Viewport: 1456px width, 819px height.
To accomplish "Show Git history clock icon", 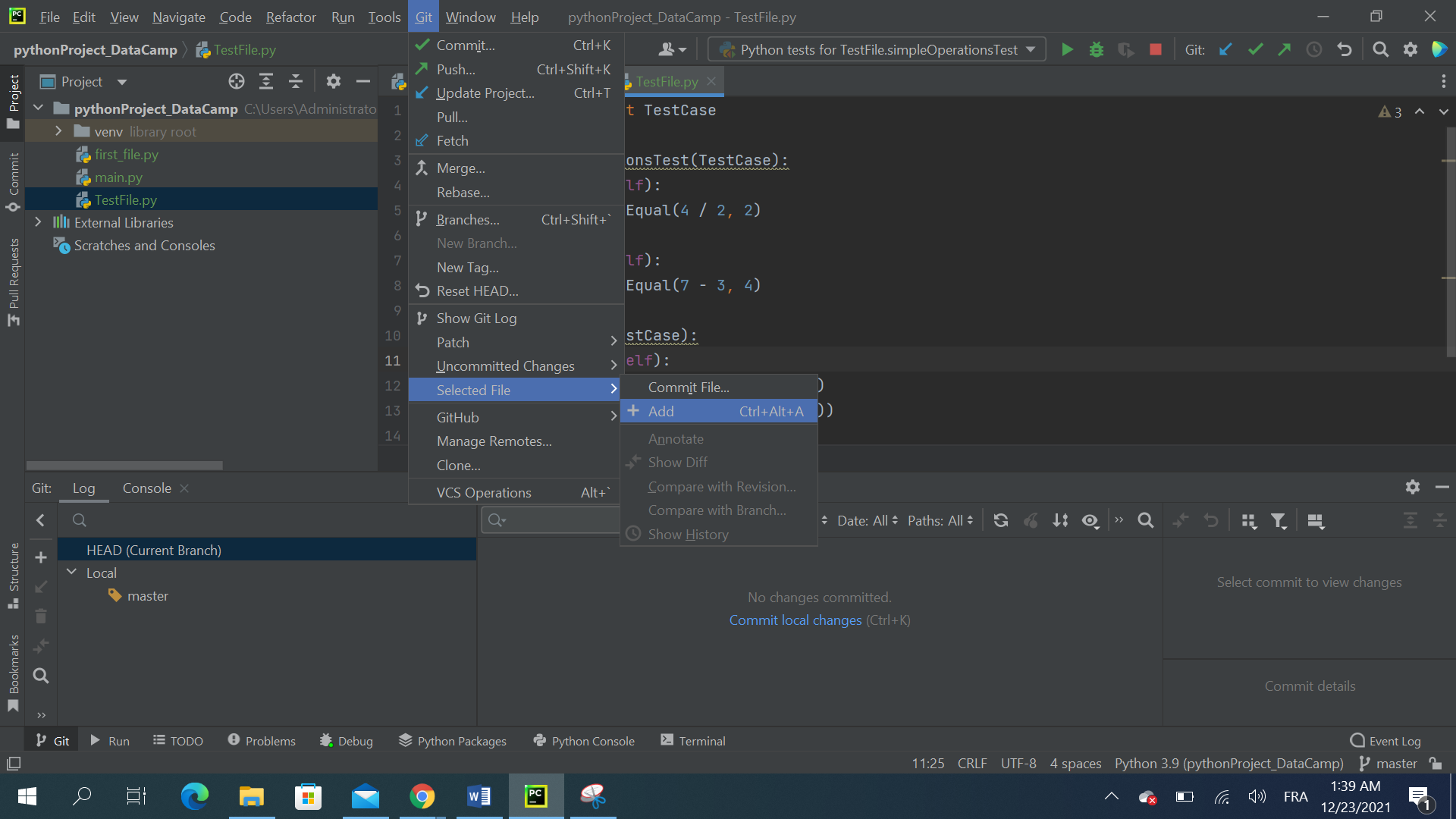I will point(1314,50).
